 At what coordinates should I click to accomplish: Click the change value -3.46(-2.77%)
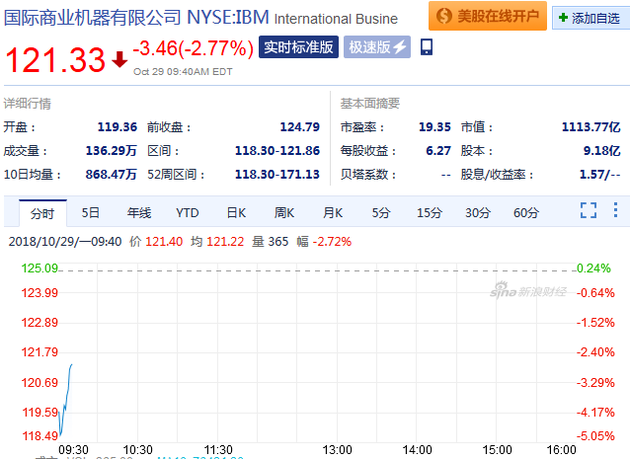(193, 48)
